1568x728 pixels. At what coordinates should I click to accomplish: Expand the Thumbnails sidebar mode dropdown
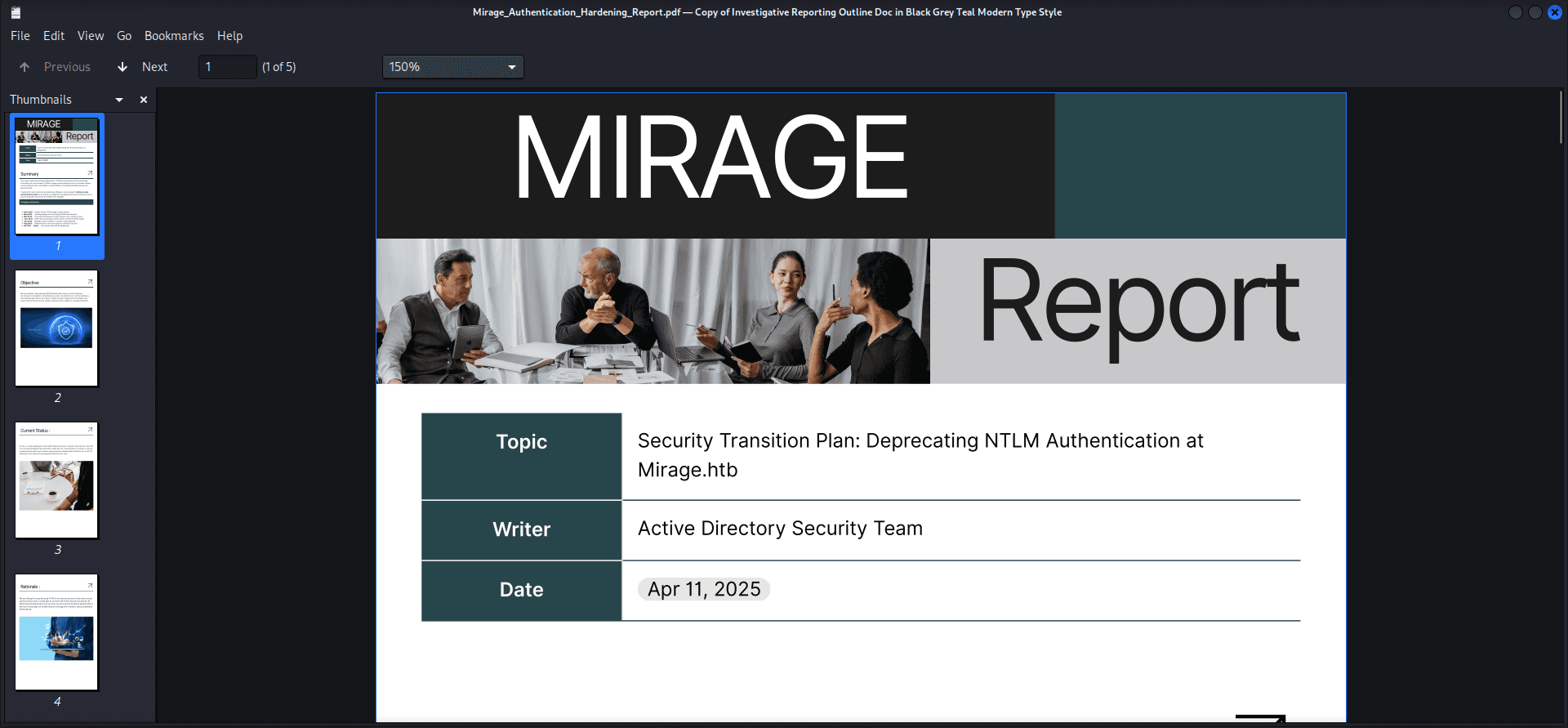coord(119,100)
